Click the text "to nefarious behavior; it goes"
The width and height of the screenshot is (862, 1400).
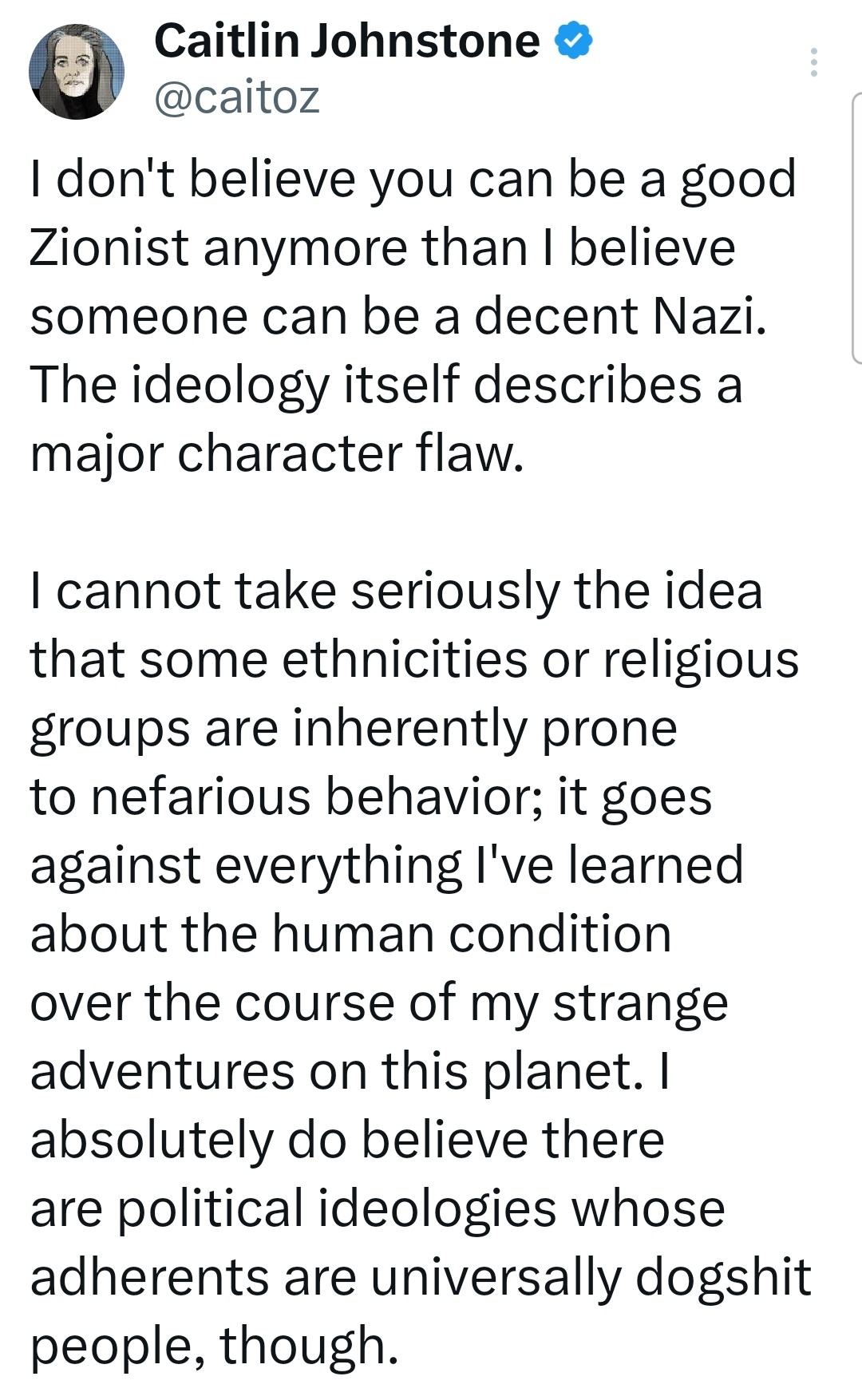[x=370, y=797]
